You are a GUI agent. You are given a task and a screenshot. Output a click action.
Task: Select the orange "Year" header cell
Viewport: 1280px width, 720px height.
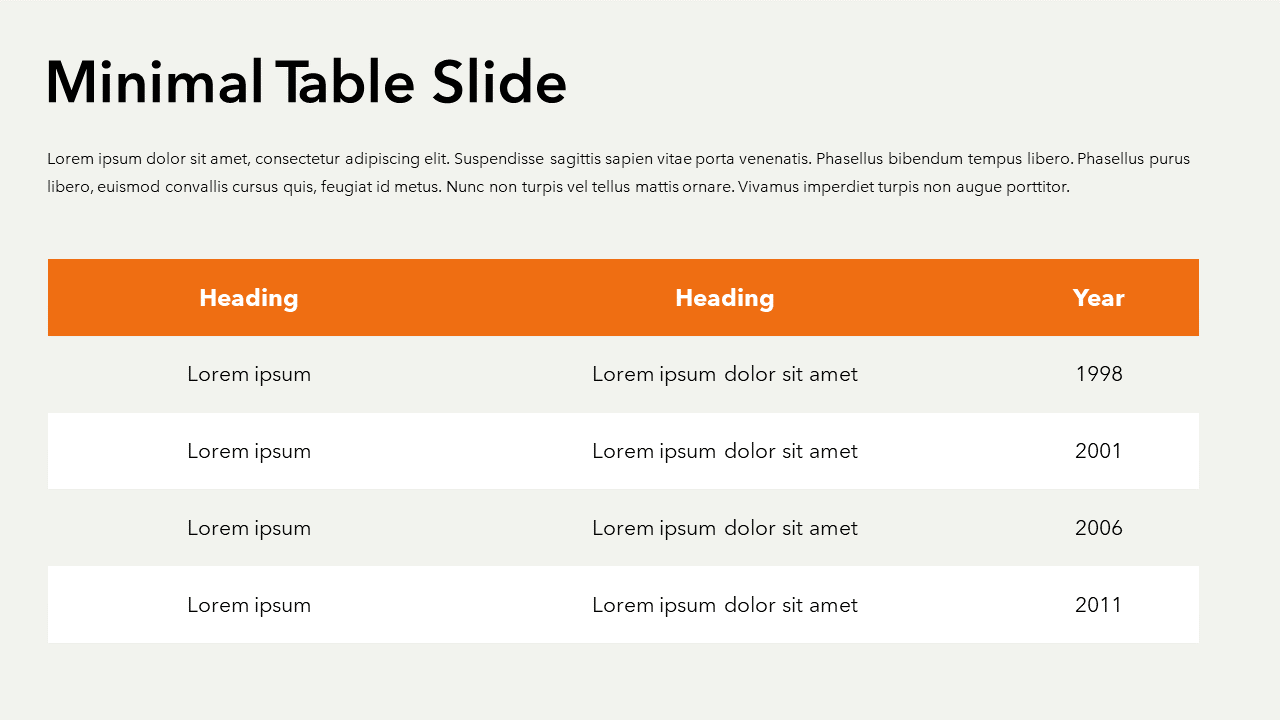1098,298
